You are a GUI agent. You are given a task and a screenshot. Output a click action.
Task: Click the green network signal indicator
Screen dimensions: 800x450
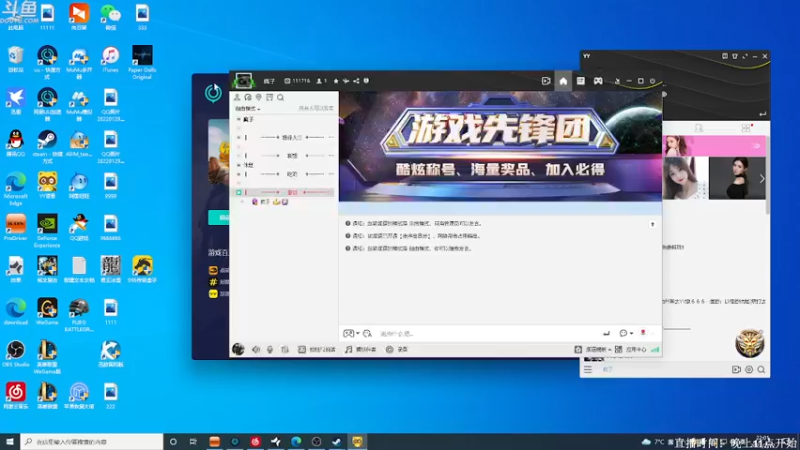coord(655,349)
